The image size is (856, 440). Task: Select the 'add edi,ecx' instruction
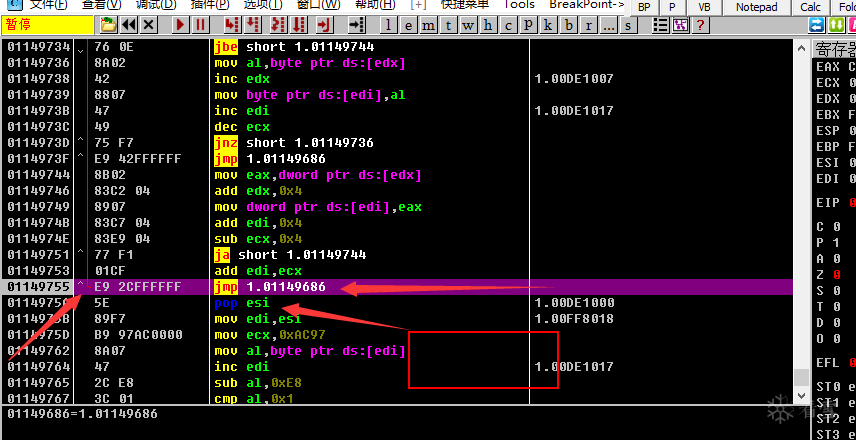pyautogui.click(x=258, y=271)
